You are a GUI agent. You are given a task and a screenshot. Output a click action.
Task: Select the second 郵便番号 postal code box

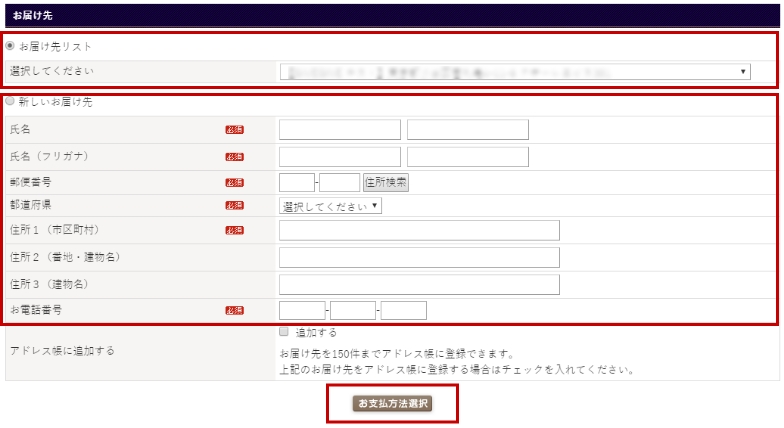coord(340,182)
